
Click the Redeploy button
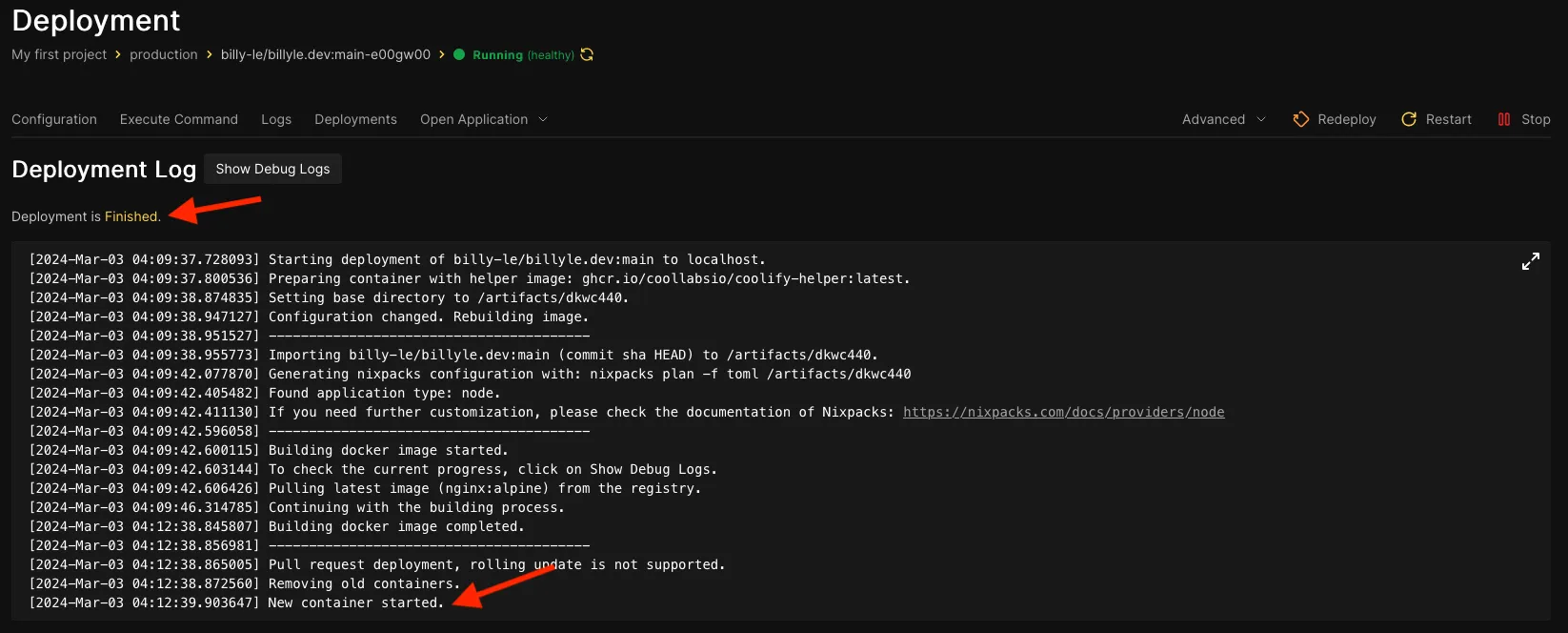pyautogui.click(x=1334, y=119)
